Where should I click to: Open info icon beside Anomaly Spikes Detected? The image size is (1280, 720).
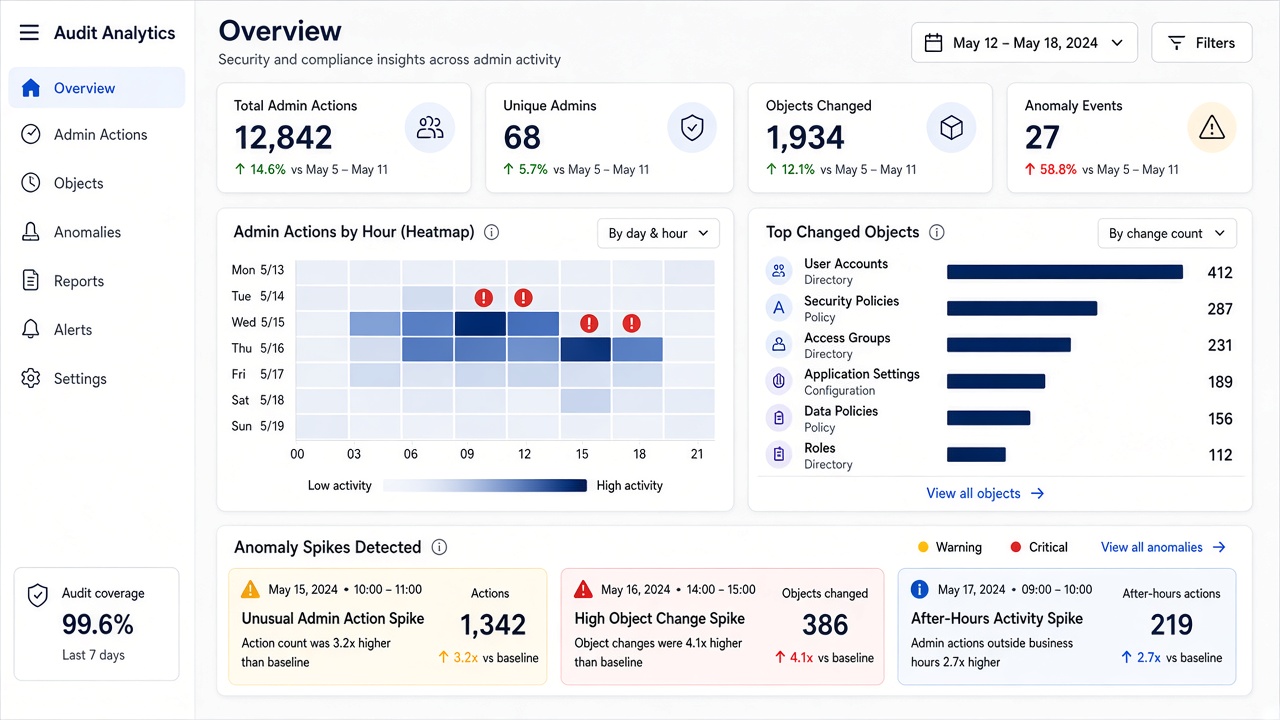coord(438,547)
